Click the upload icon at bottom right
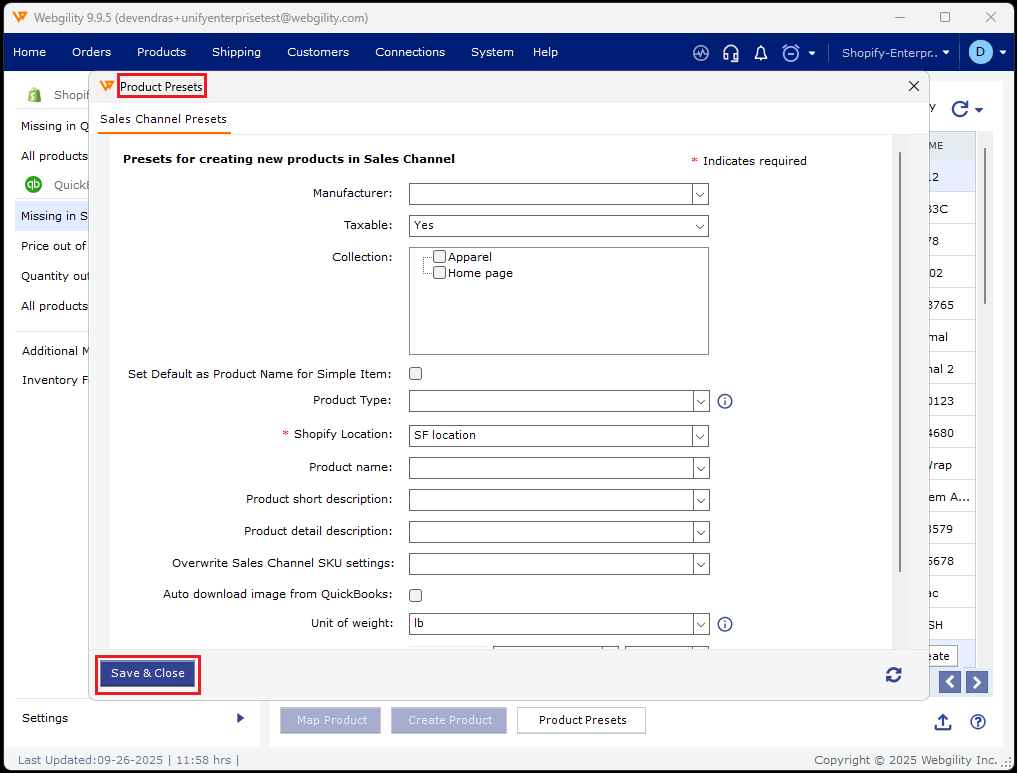 pyautogui.click(x=943, y=722)
